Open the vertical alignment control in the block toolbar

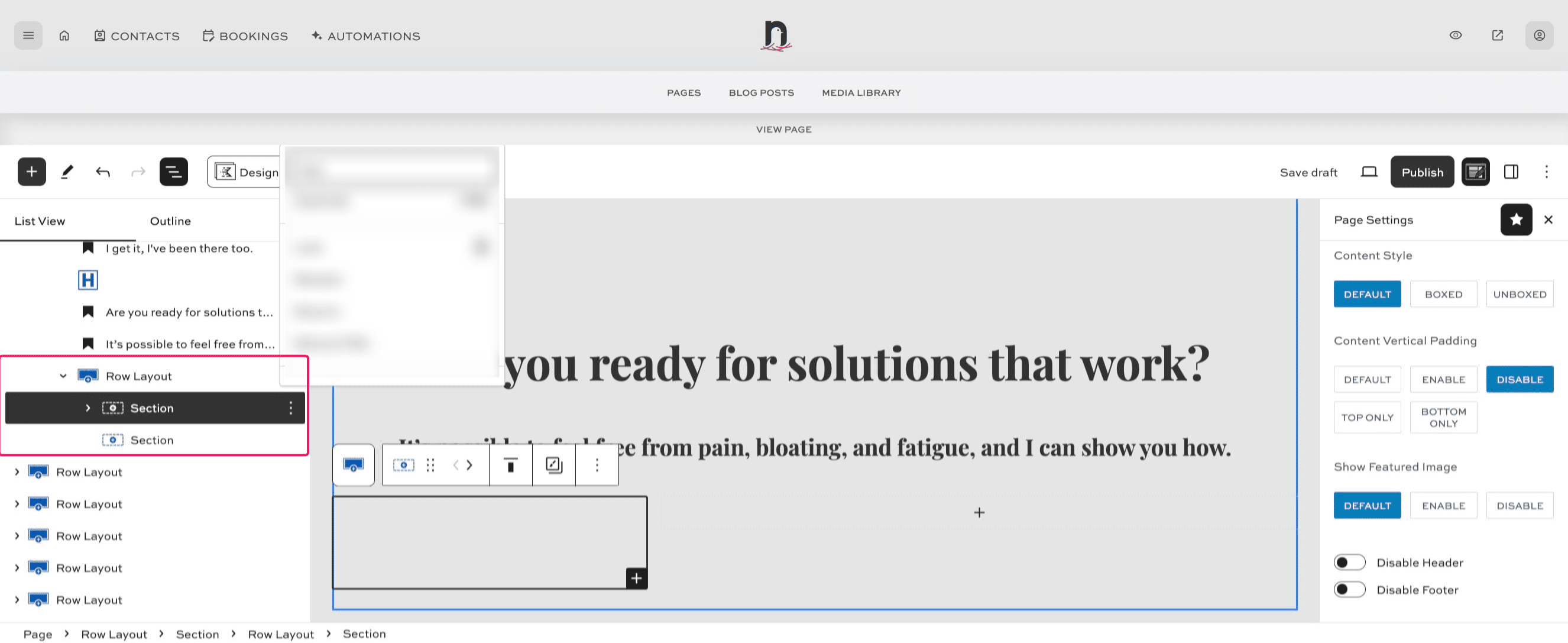[510, 464]
